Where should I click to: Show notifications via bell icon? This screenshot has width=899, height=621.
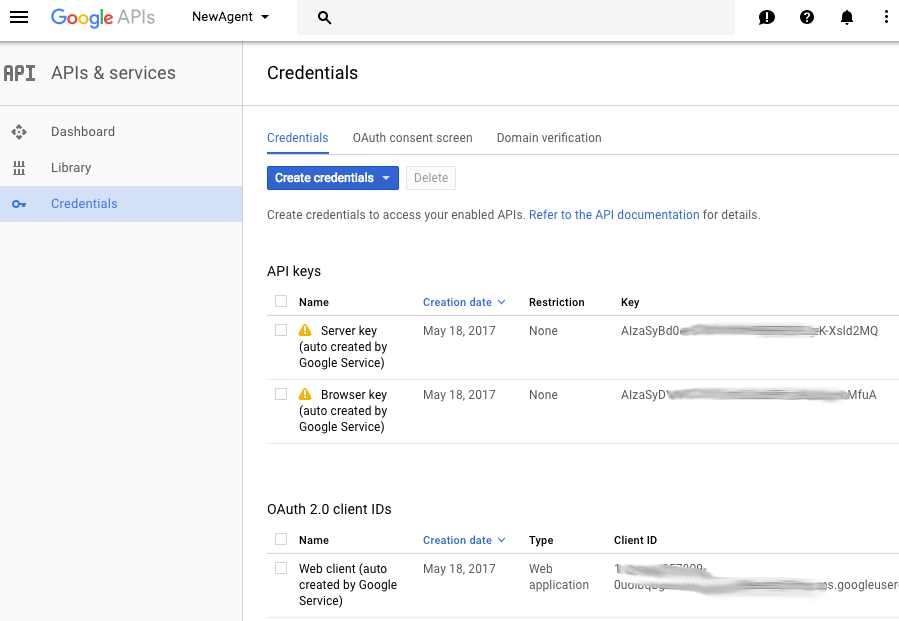pyautogui.click(x=847, y=17)
